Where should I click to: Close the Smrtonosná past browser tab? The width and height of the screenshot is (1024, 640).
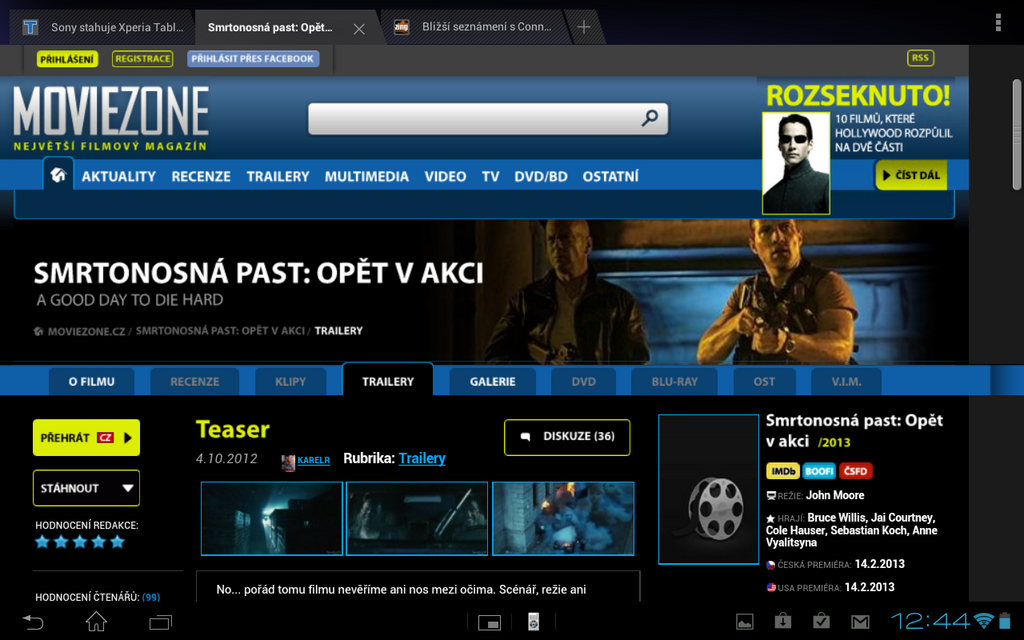359,28
